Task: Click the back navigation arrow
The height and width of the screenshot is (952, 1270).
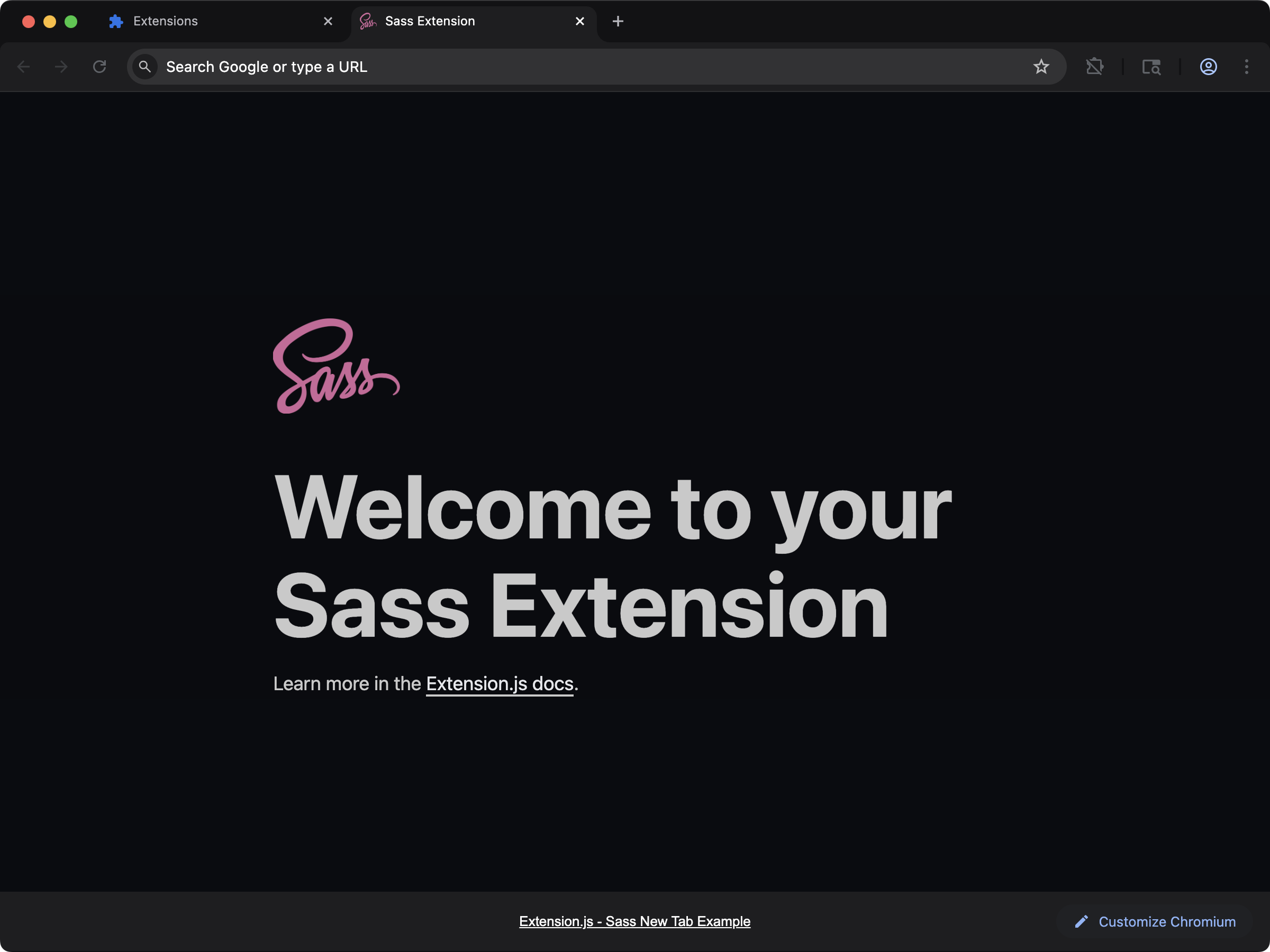Action: (x=23, y=67)
